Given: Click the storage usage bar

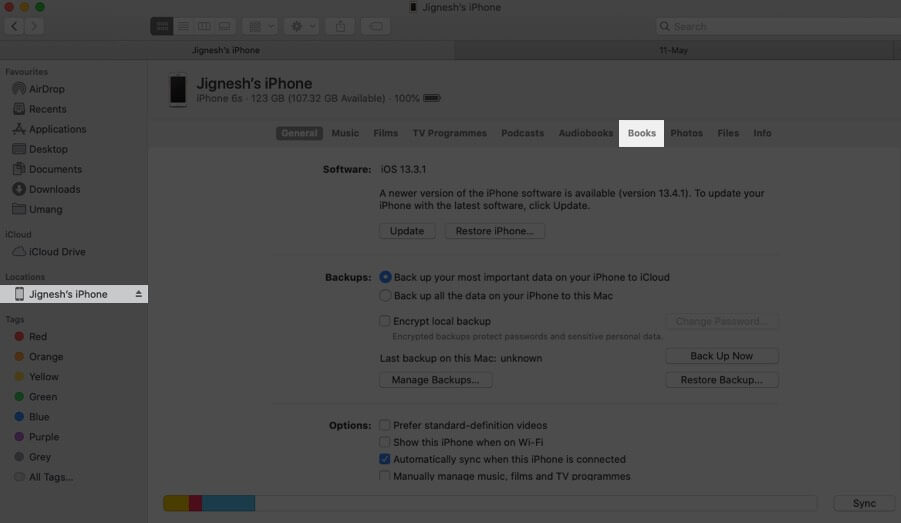Looking at the screenshot, I should (490, 503).
